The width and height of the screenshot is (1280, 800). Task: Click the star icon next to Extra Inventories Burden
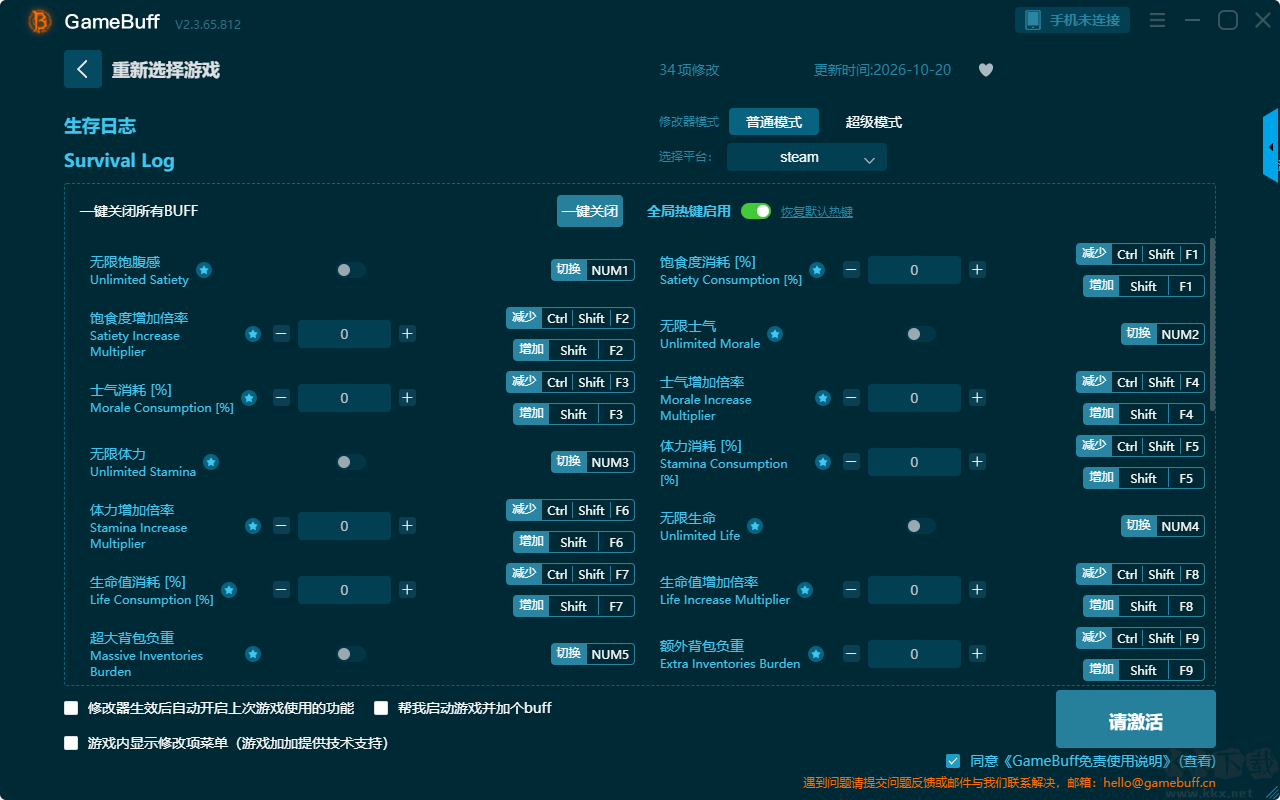[x=816, y=654]
